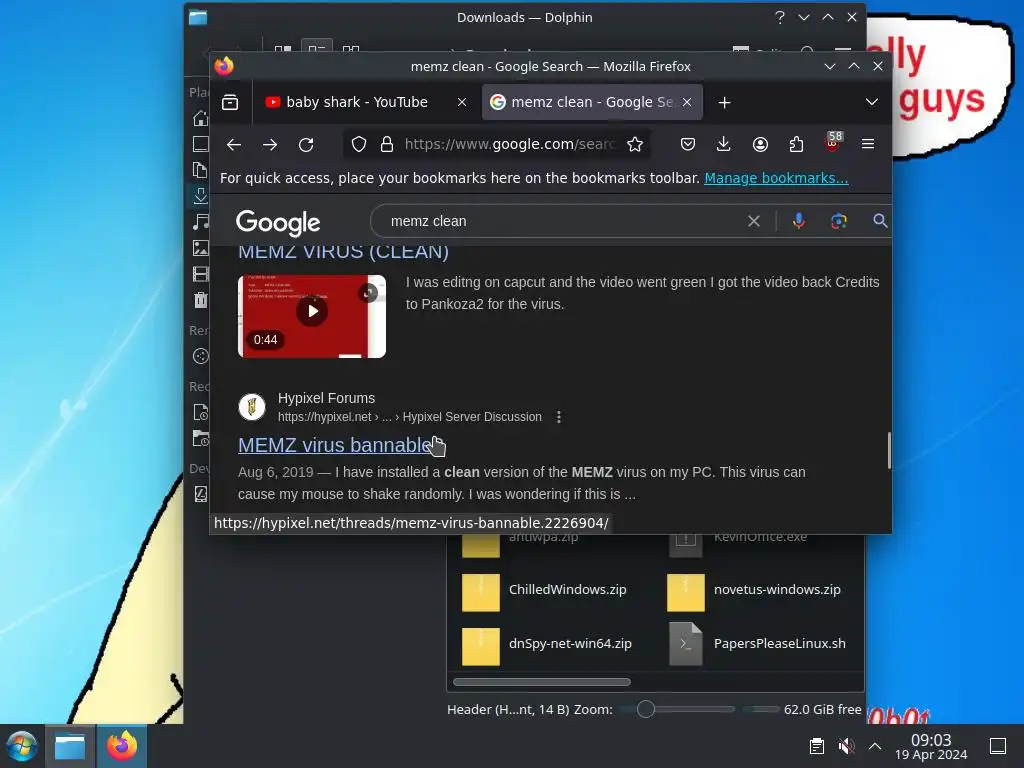Screen dimensions: 1024x768
Task: Go forward in Firefox history
Action: pos(270,144)
